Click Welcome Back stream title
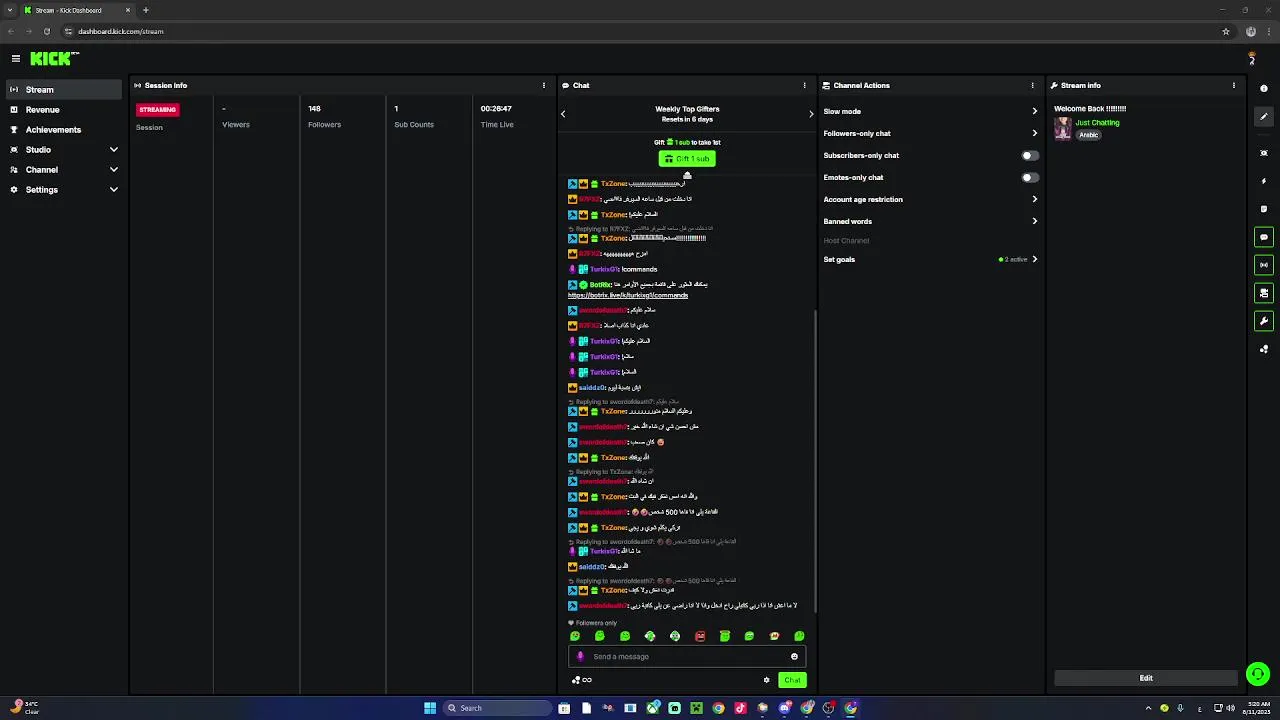1280x720 pixels. [1090, 109]
